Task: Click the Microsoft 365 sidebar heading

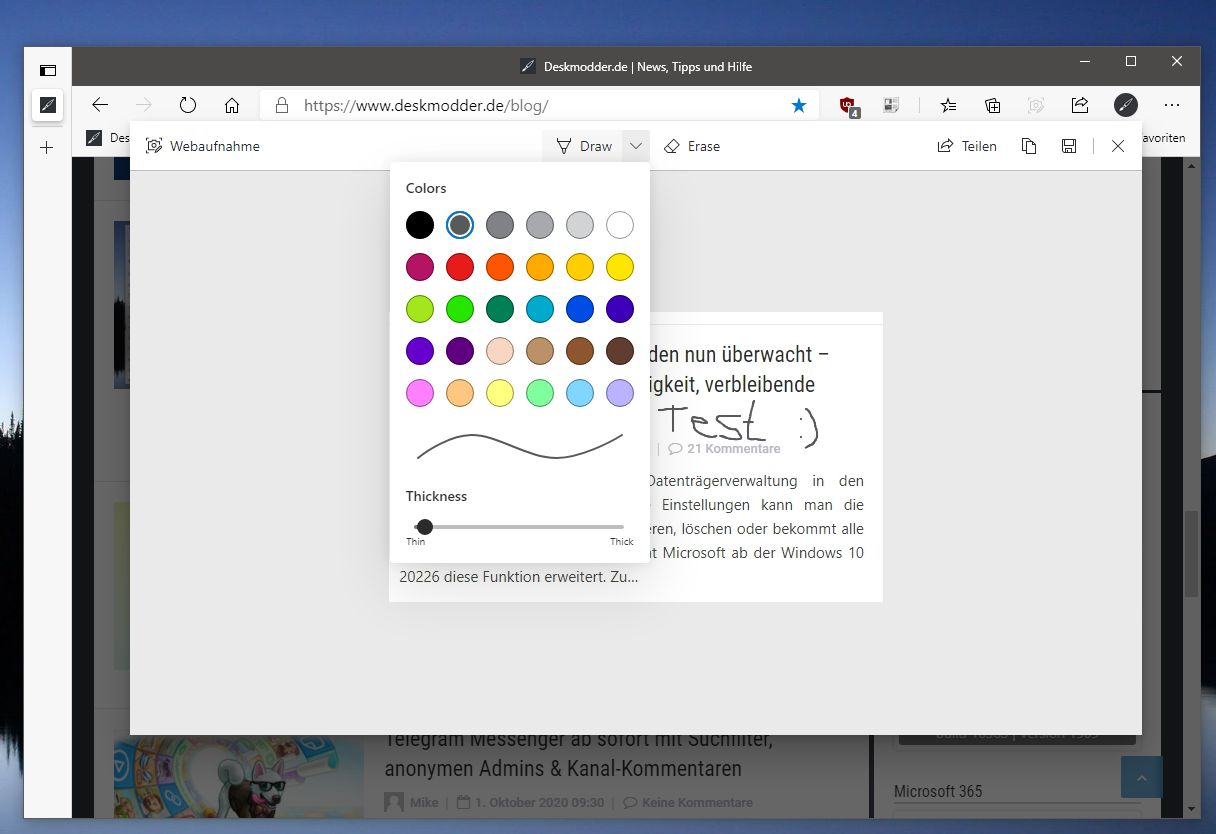Action: [x=938, y=791]
